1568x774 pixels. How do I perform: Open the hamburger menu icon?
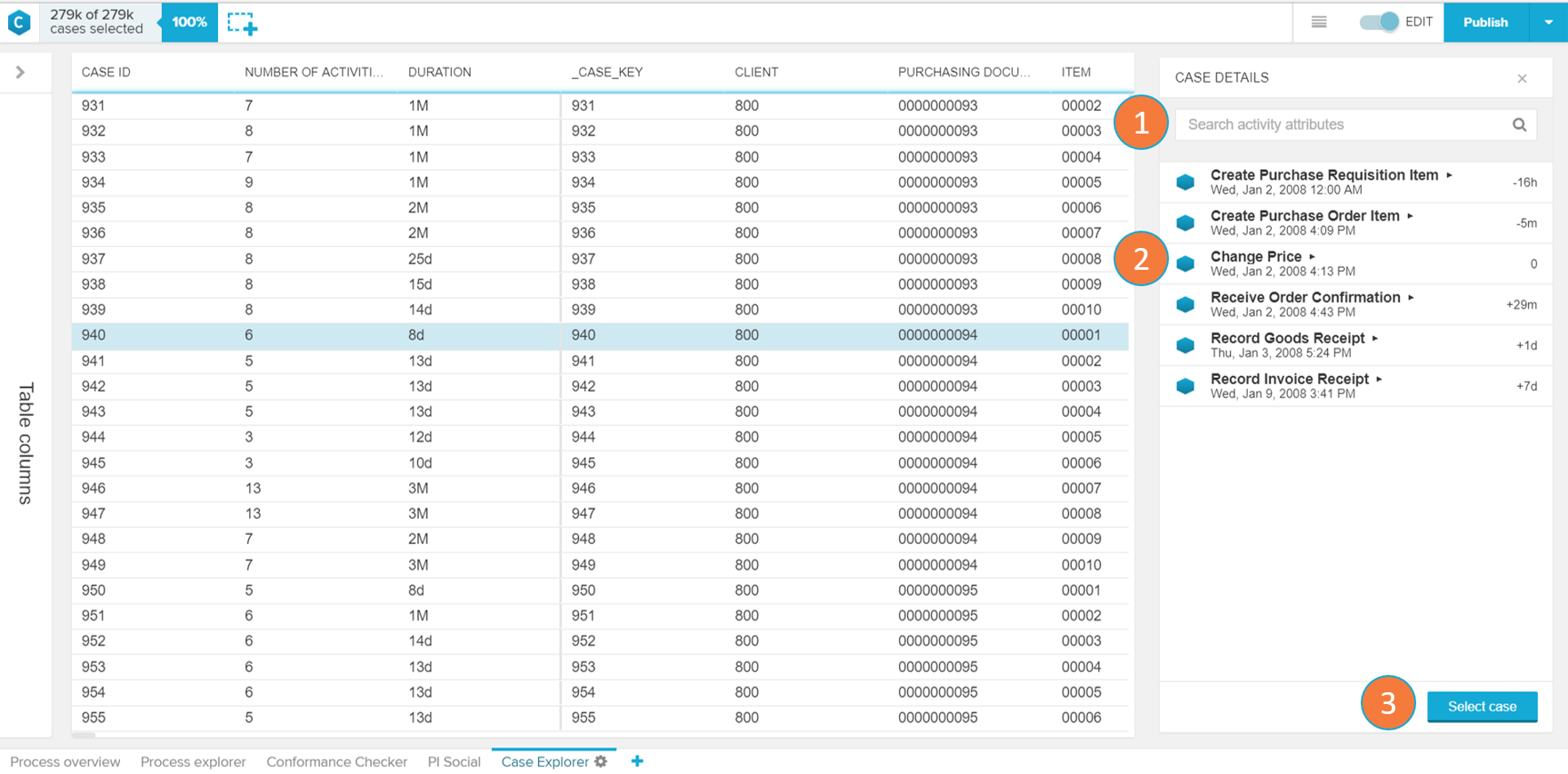click(1319, 22)
